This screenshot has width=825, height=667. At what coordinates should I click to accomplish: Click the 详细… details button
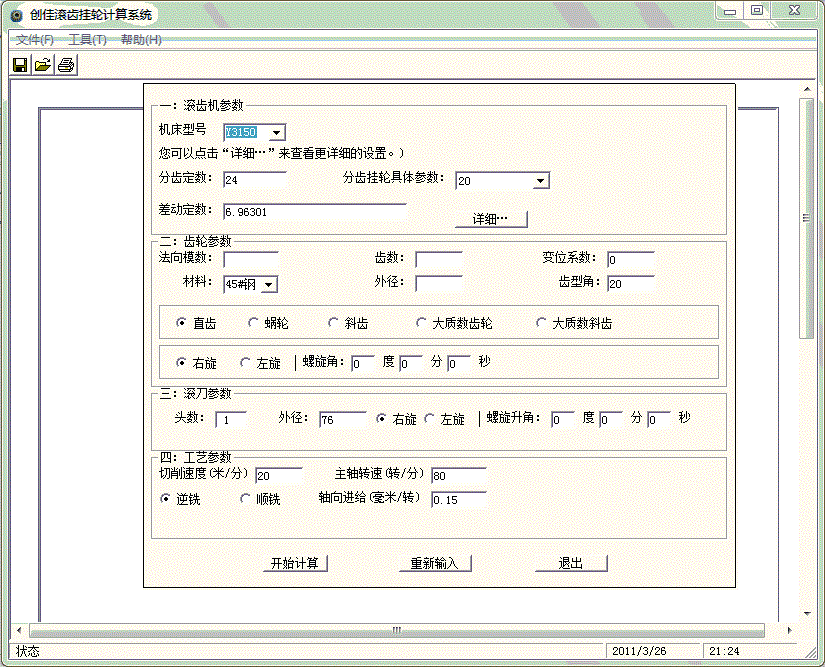491,219
